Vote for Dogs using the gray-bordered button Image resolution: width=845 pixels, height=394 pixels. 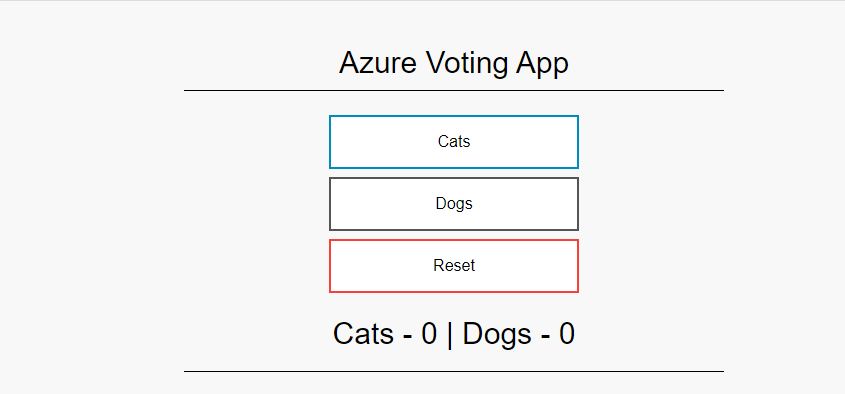[x=454, y=204]
